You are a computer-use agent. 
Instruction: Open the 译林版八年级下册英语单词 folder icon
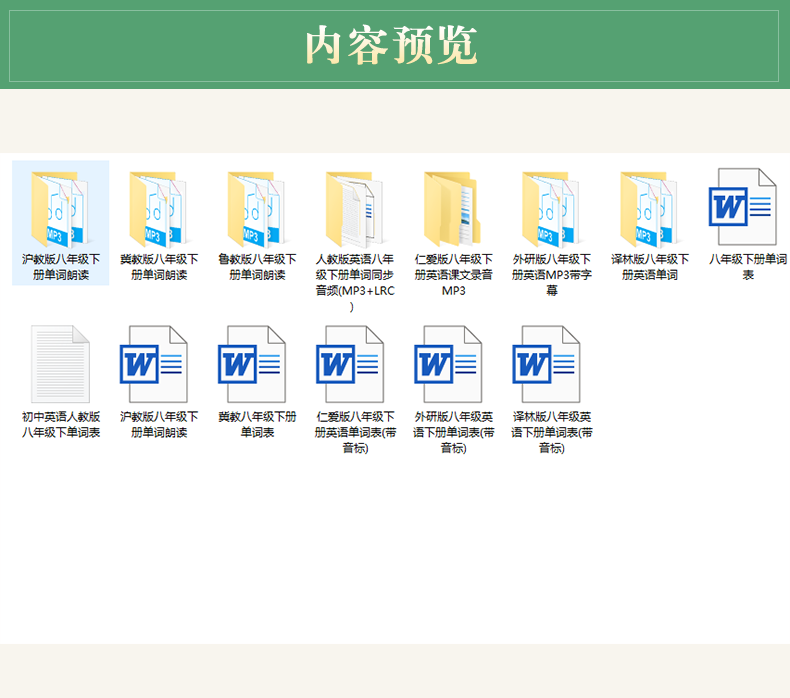tap(649, 209)
